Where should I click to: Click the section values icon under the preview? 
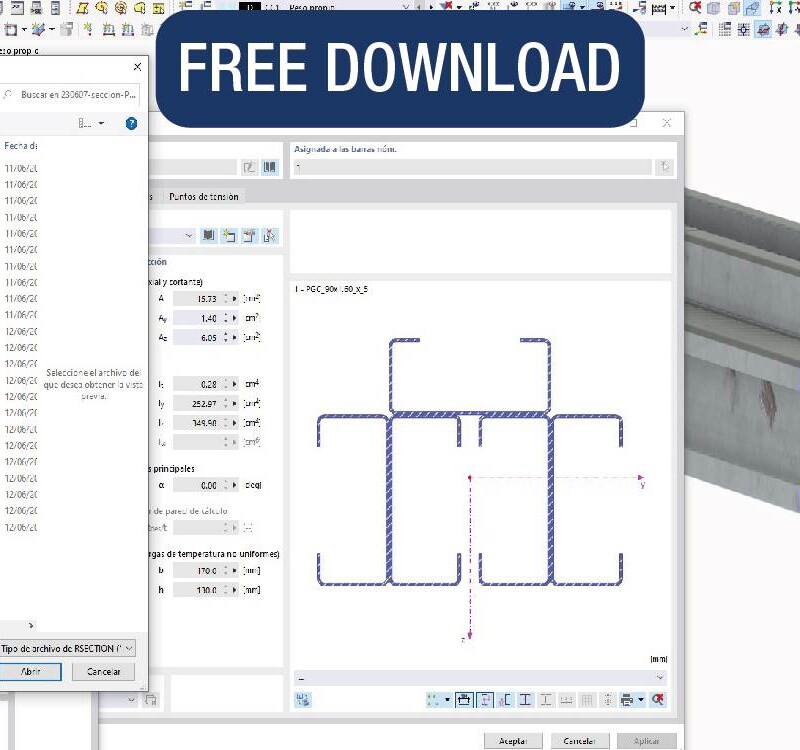click(303, 699)
